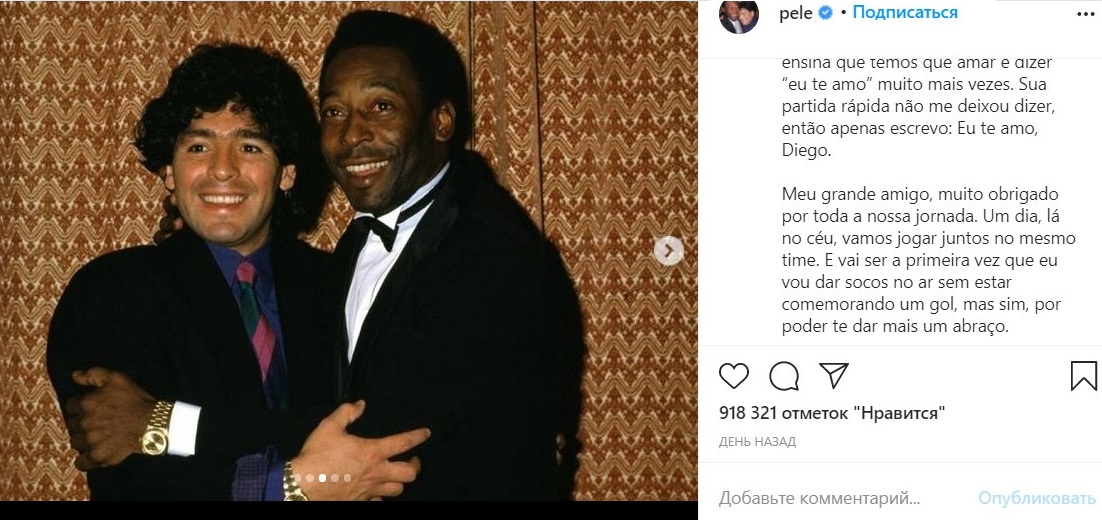This screenshot has width=1102, height=520.
Task: Open the ДЕНЬ НАЗАД timestamp link
Action: point(757,441)
